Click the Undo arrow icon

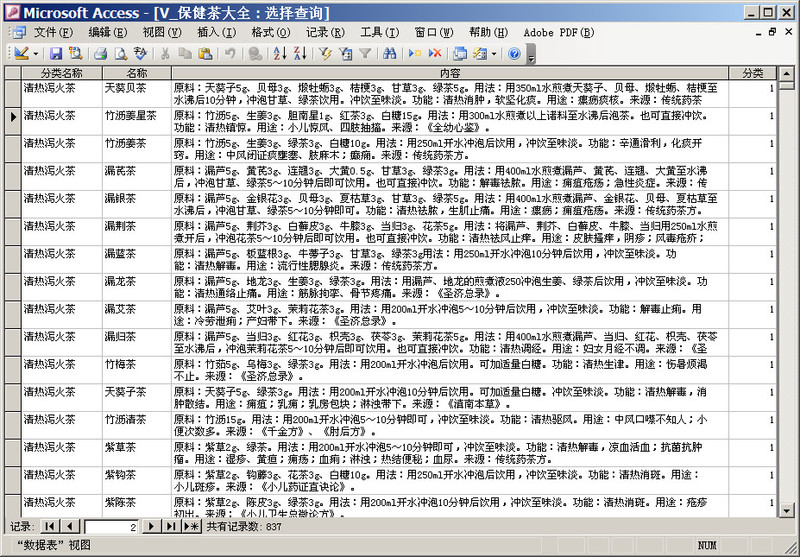[230, 53]
